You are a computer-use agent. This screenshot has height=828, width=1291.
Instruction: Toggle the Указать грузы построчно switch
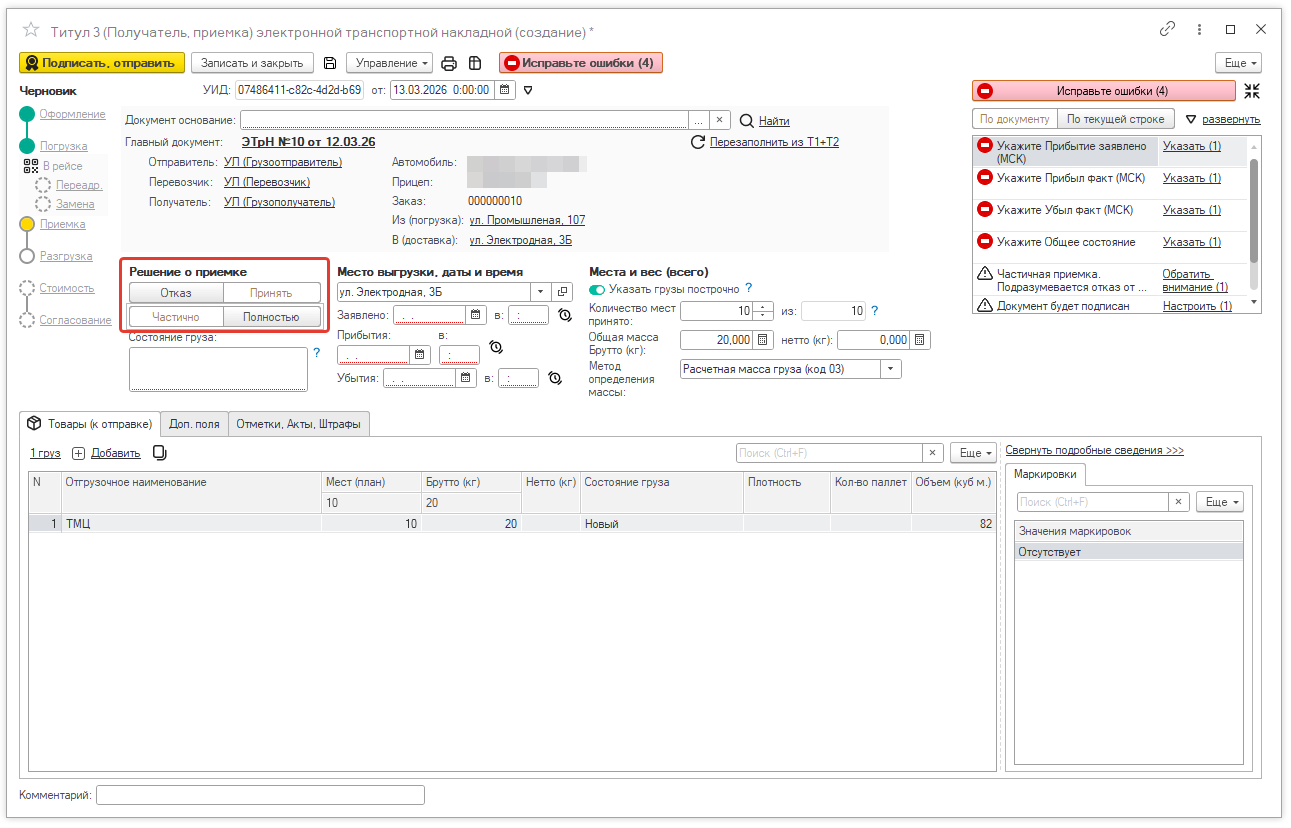click(598, 288)
